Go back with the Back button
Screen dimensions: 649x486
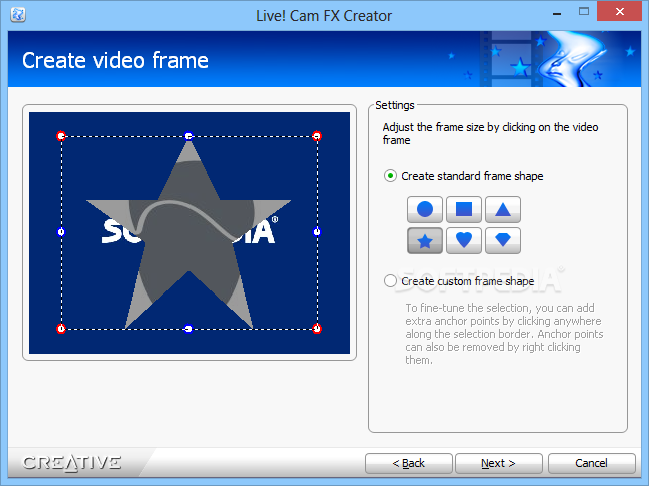point(409,463)
